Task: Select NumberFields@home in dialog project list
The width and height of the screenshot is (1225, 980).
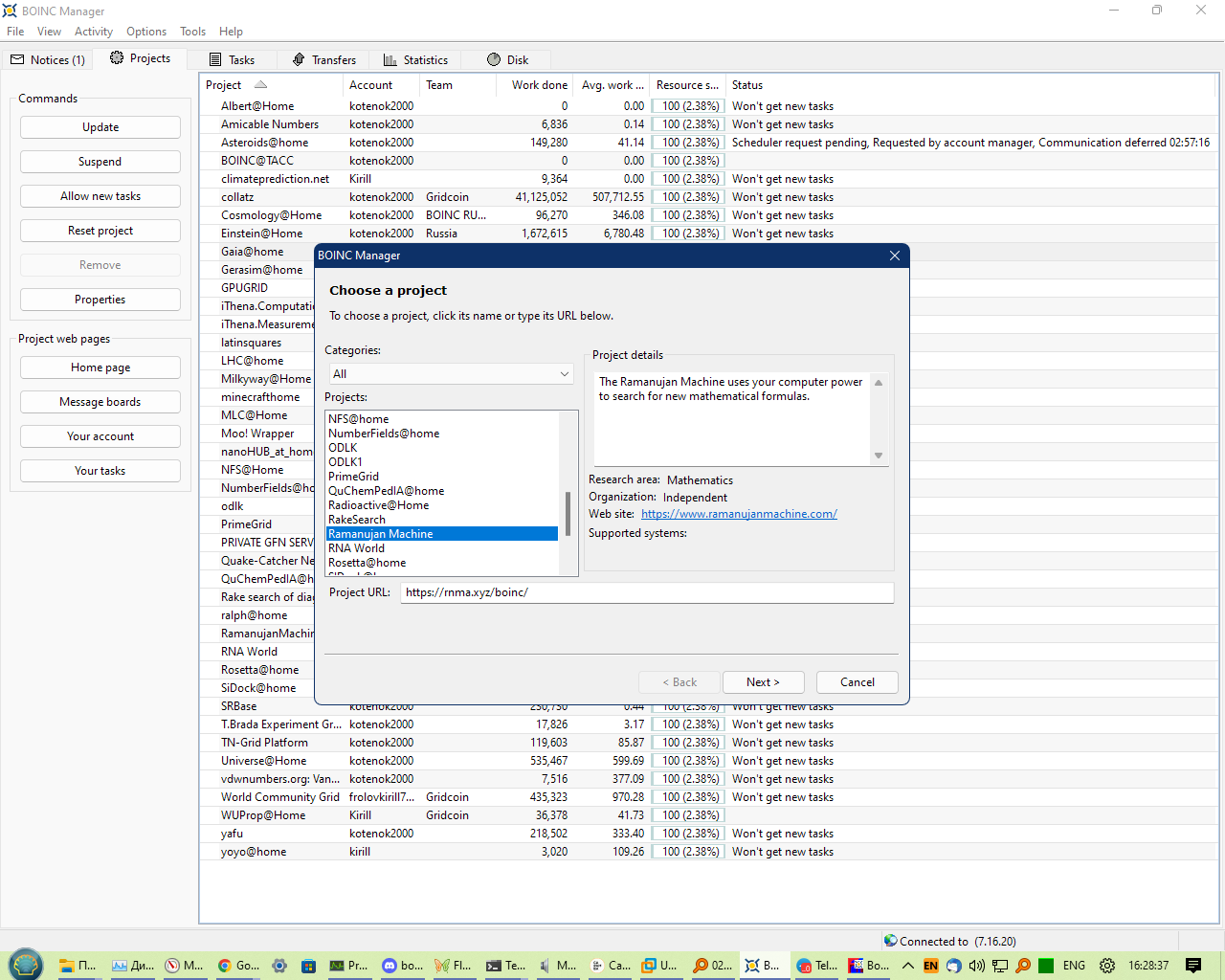Action: point(441,434)
